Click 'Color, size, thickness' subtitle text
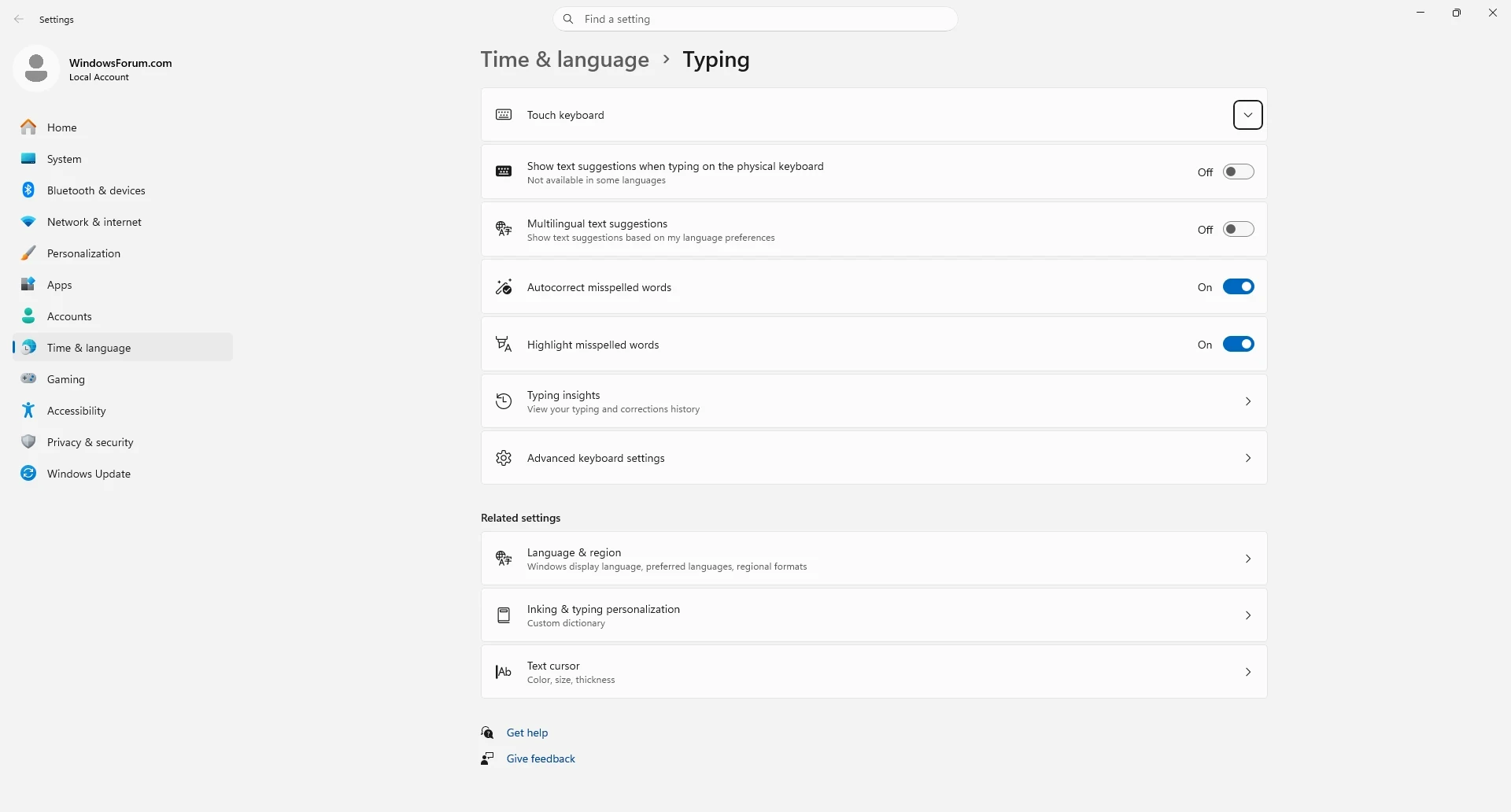 [571, 680]
